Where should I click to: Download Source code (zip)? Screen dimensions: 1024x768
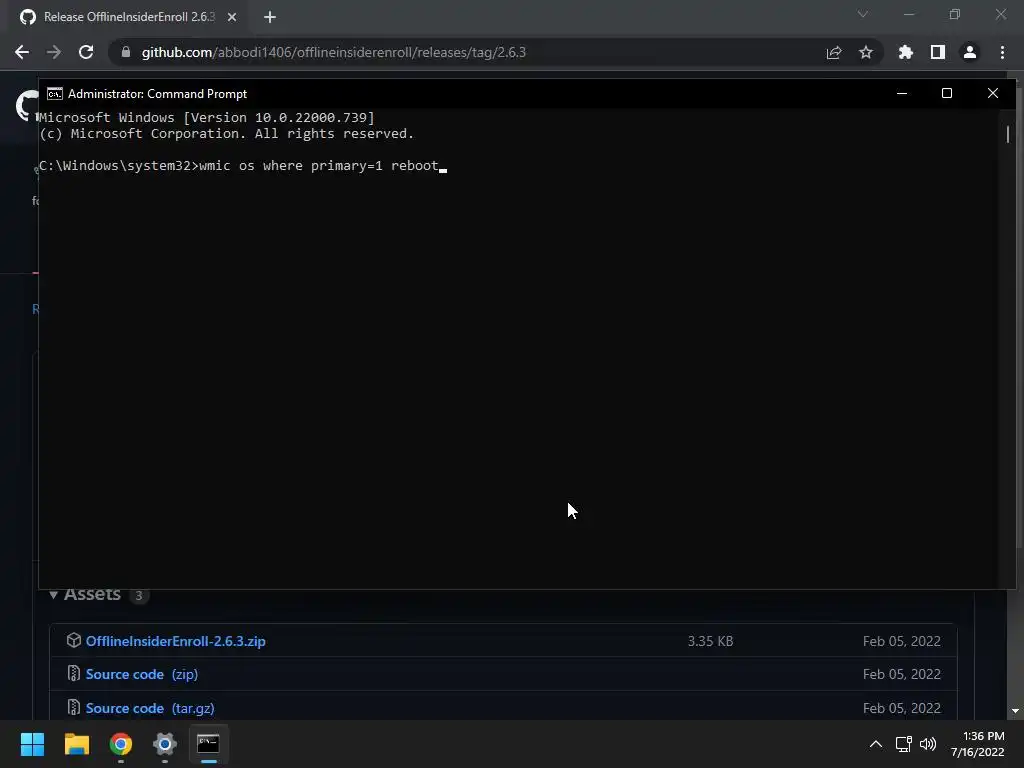[142, 674]
